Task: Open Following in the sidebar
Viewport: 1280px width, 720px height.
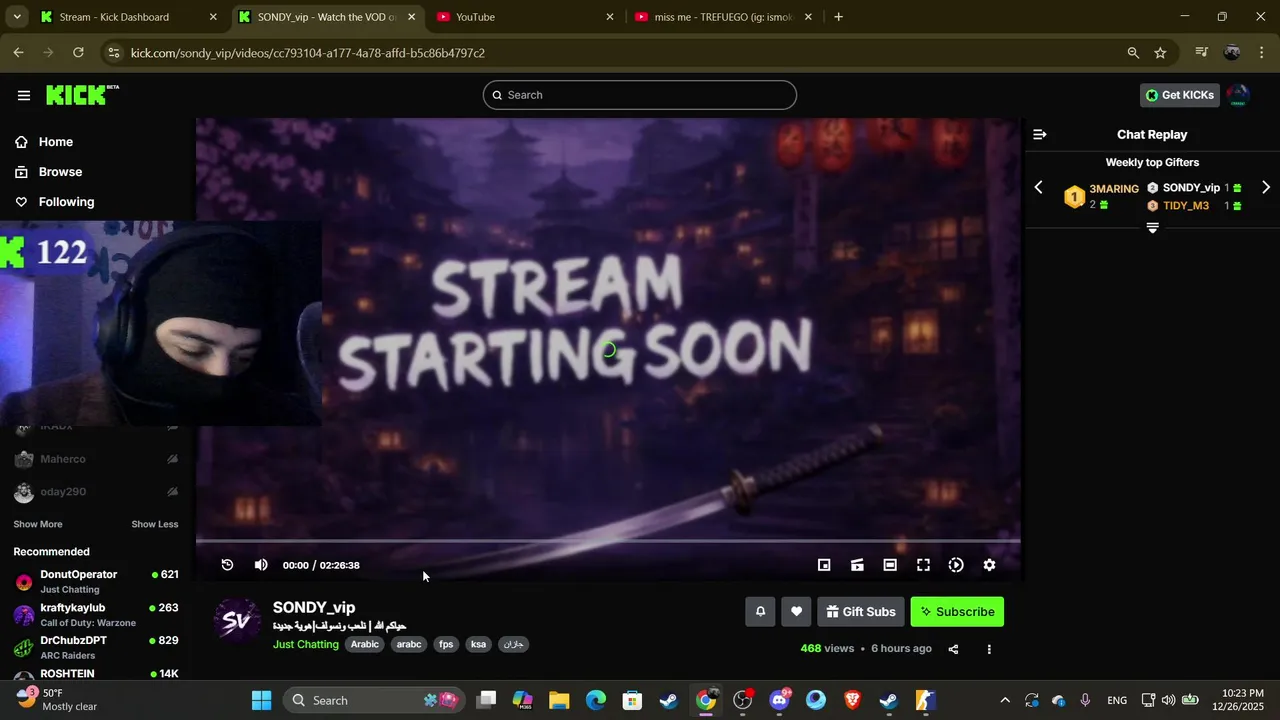Action: (x=66, y=202)
